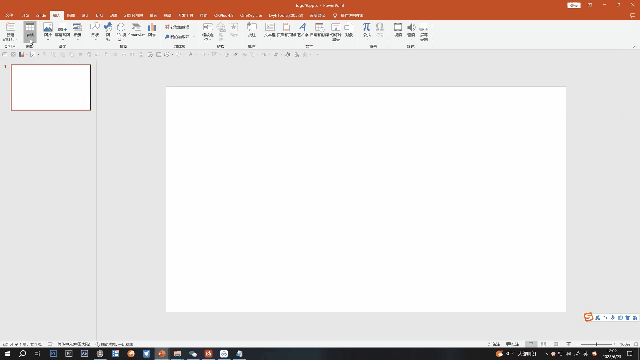Expand the Photo Album dropdown arrow
Screen dimensions: 640x360
tap(77, 39)
